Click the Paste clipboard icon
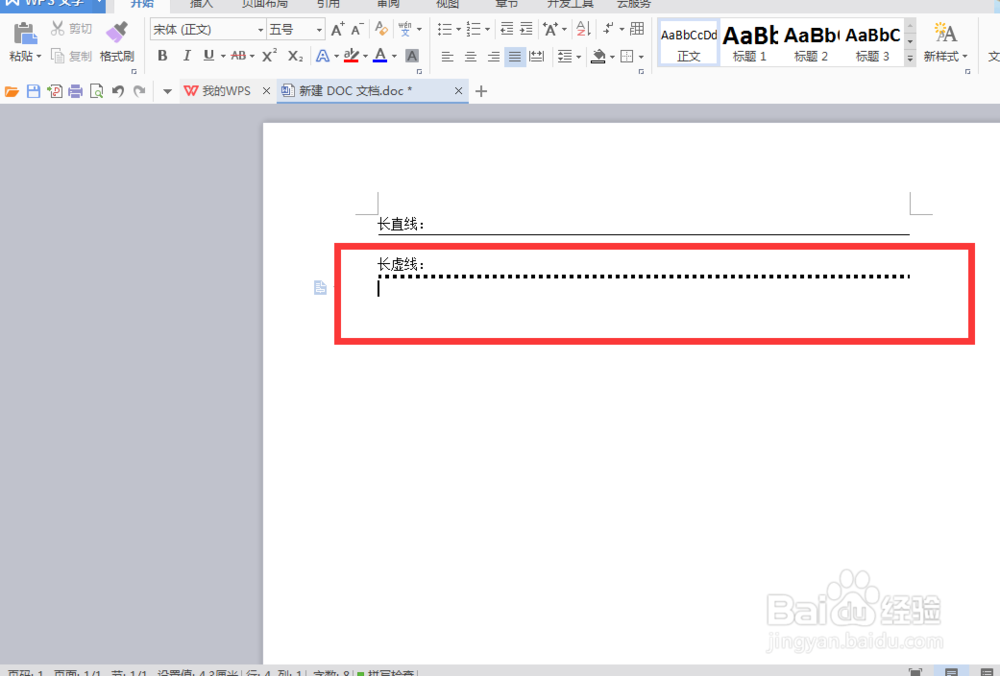This screenshot has height=676, width=1000. 24,33
